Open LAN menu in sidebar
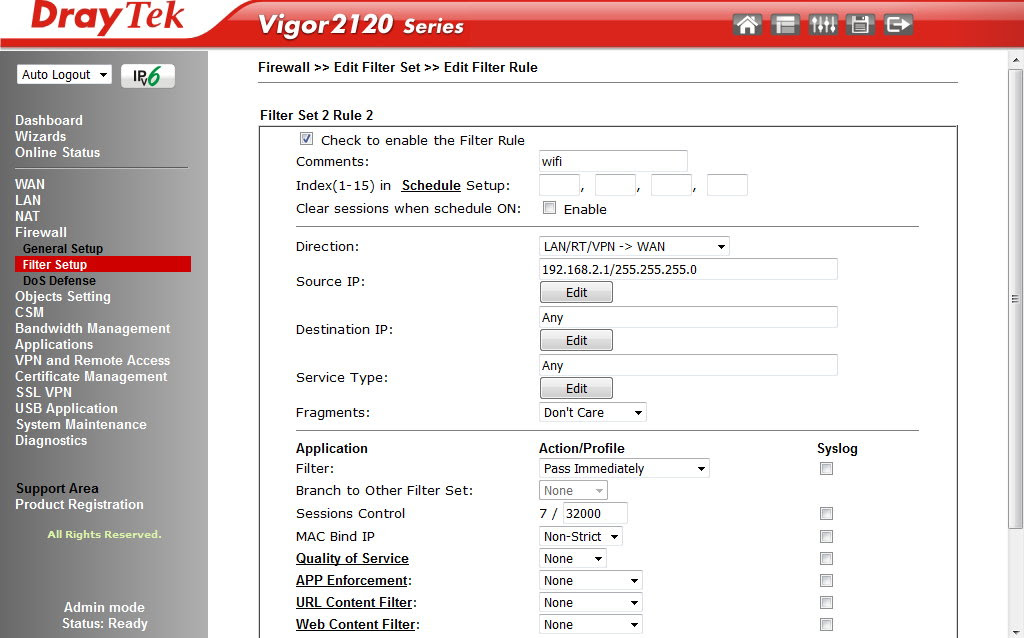 pos(28,200)
